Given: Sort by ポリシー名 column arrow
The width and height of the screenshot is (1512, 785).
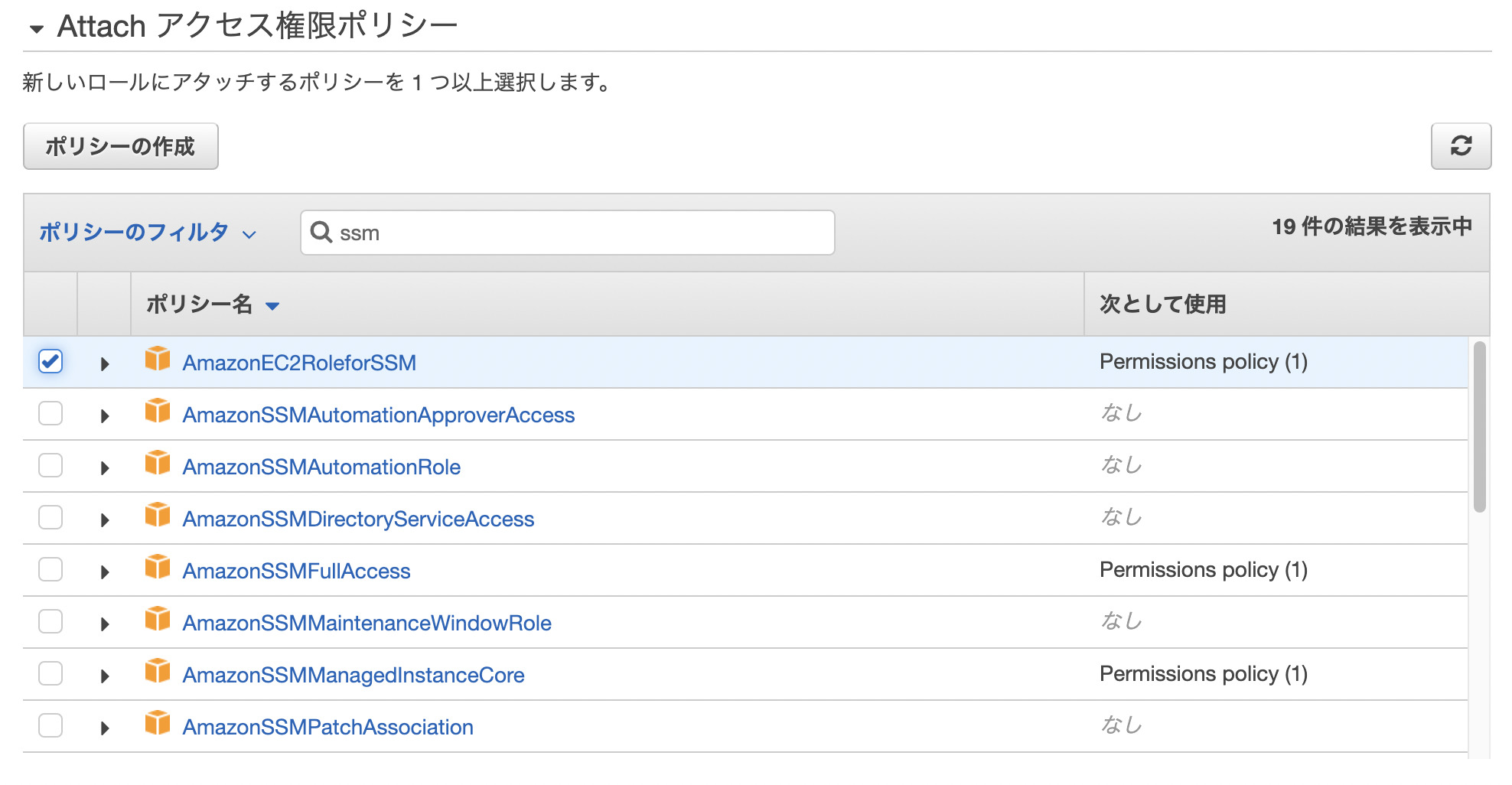Looking at the screenshot, I should click(x=272, y=306).
